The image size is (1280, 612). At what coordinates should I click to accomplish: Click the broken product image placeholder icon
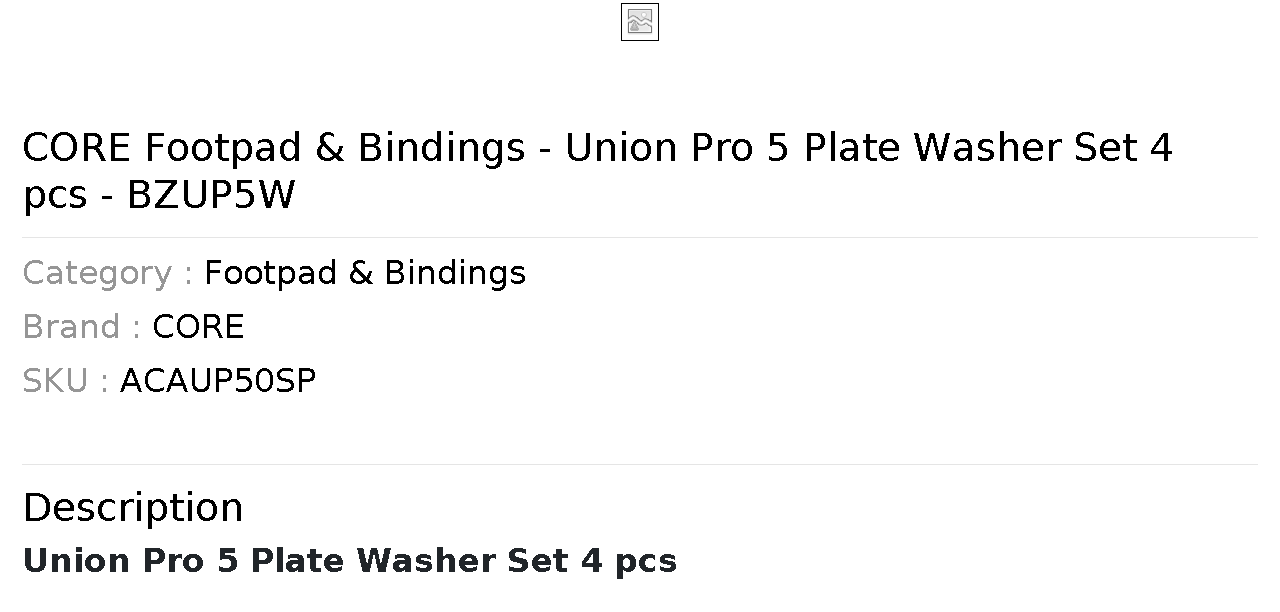[x=640, y=22]
